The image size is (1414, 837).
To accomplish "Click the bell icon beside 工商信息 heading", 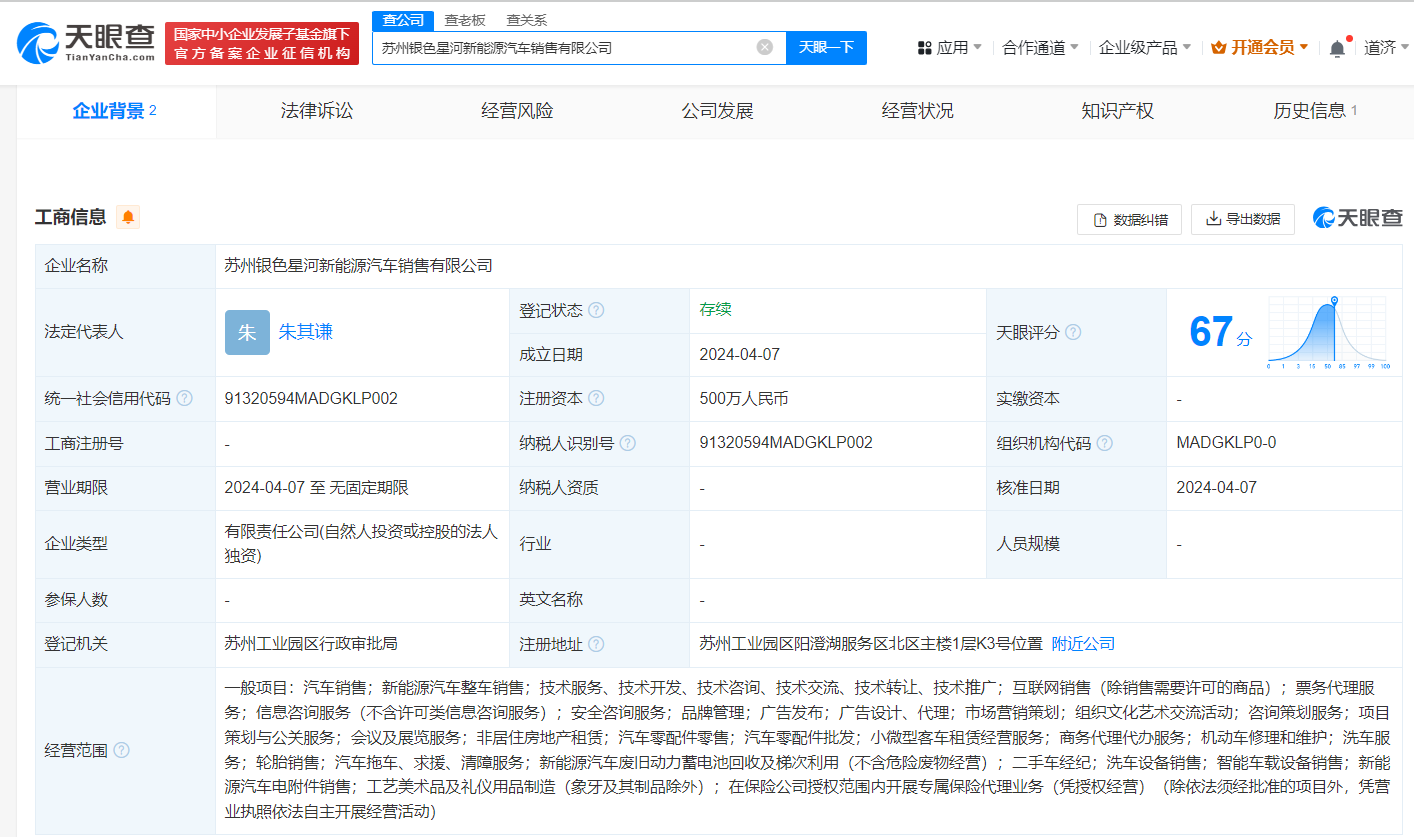I will coord(127,217).
